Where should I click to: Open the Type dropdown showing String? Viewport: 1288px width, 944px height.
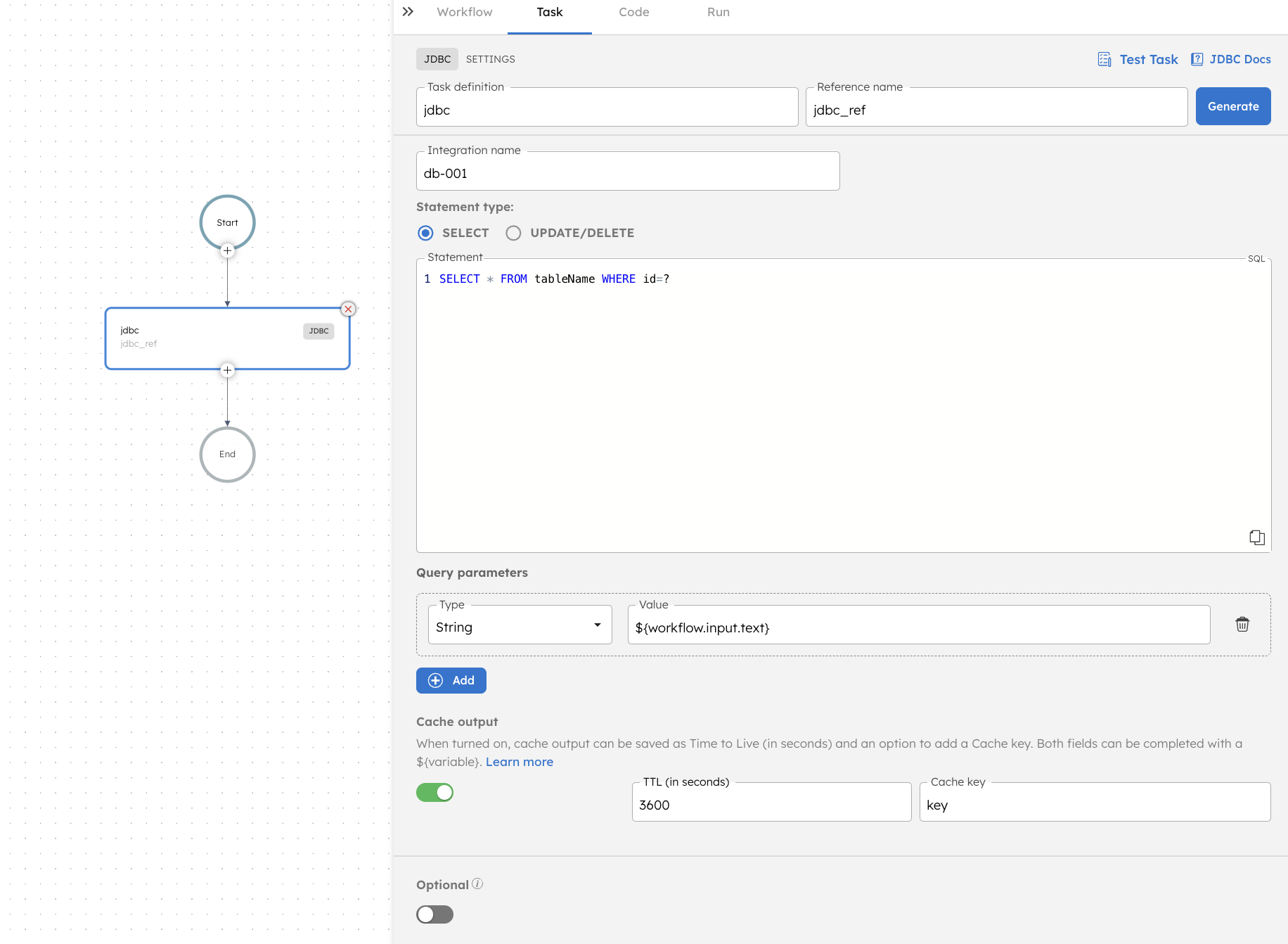tap(520, 625)
